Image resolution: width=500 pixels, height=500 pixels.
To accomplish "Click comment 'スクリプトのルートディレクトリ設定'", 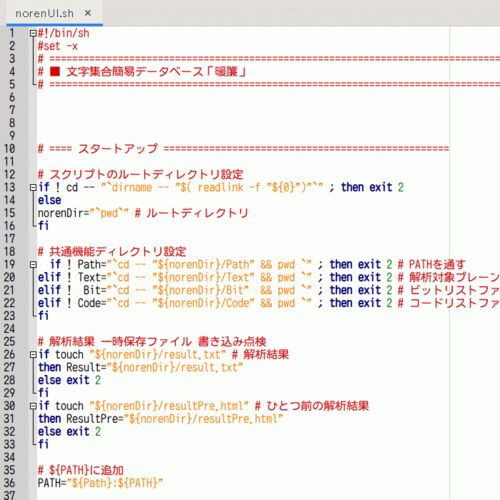I will click(x=146, y=174).
